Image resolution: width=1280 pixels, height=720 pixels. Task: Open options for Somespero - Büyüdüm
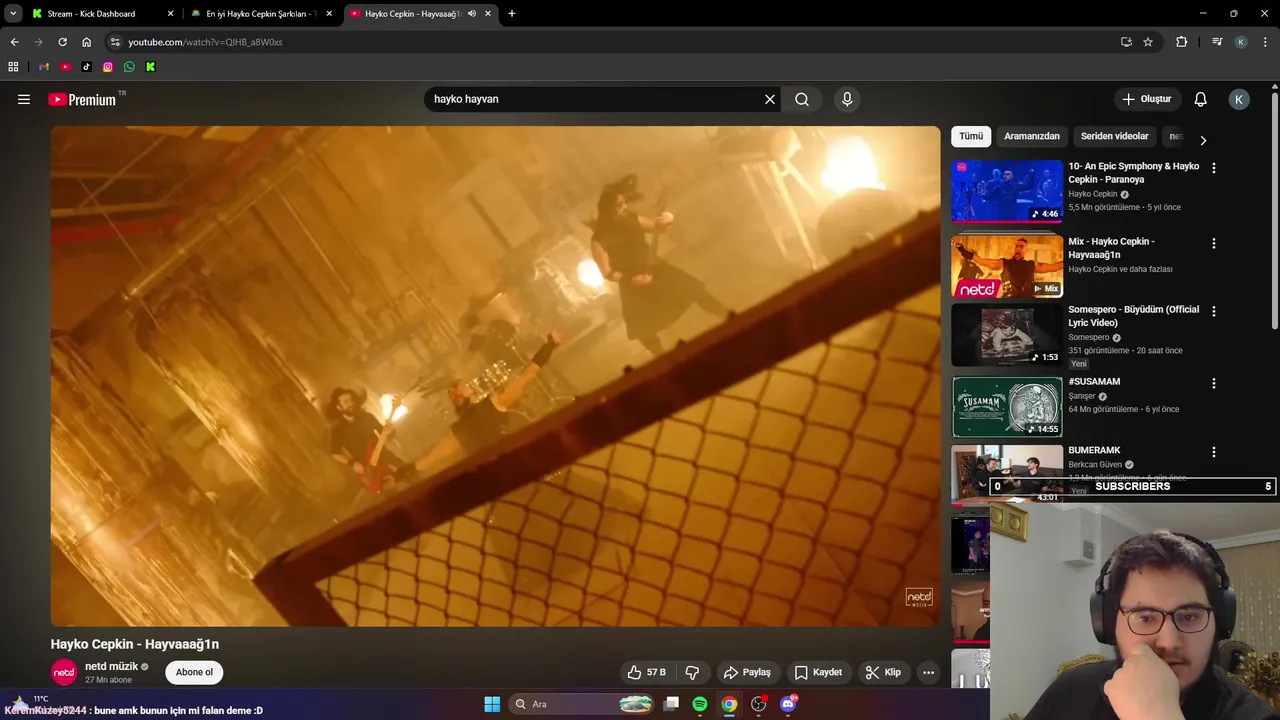1214,311
